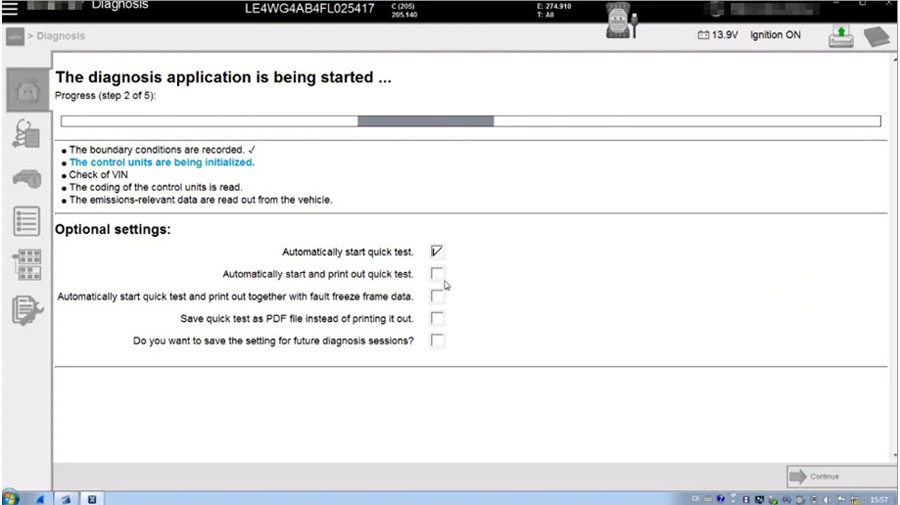Click the 'Optional settings:' heading
The width and height of the screenshot is (900, 505).
pyautogui.click(x=112, y=230)
